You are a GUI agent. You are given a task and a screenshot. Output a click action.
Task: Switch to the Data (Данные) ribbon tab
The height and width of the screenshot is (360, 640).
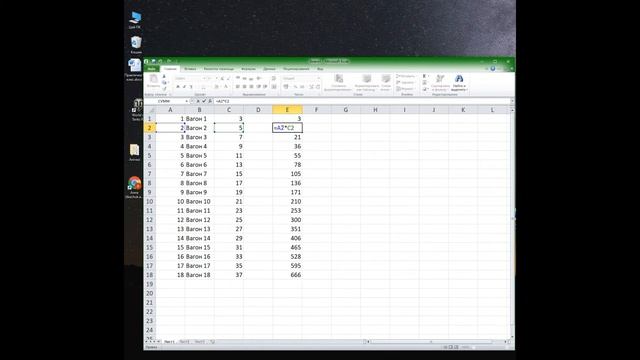(269, 69)
